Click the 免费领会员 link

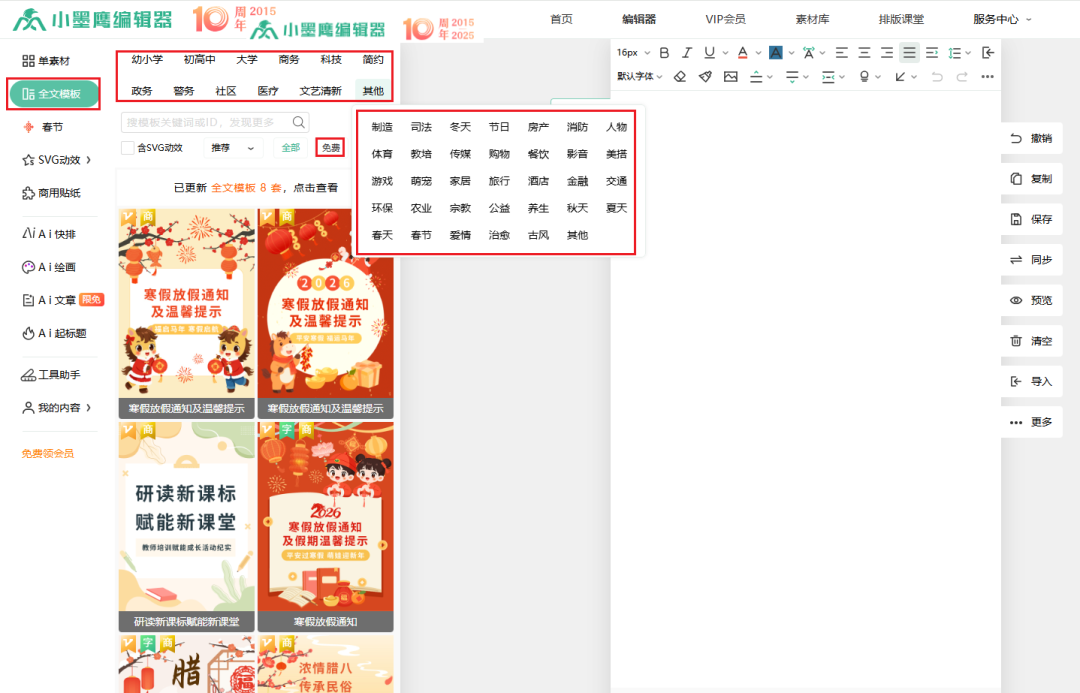[x=48, y=453]
